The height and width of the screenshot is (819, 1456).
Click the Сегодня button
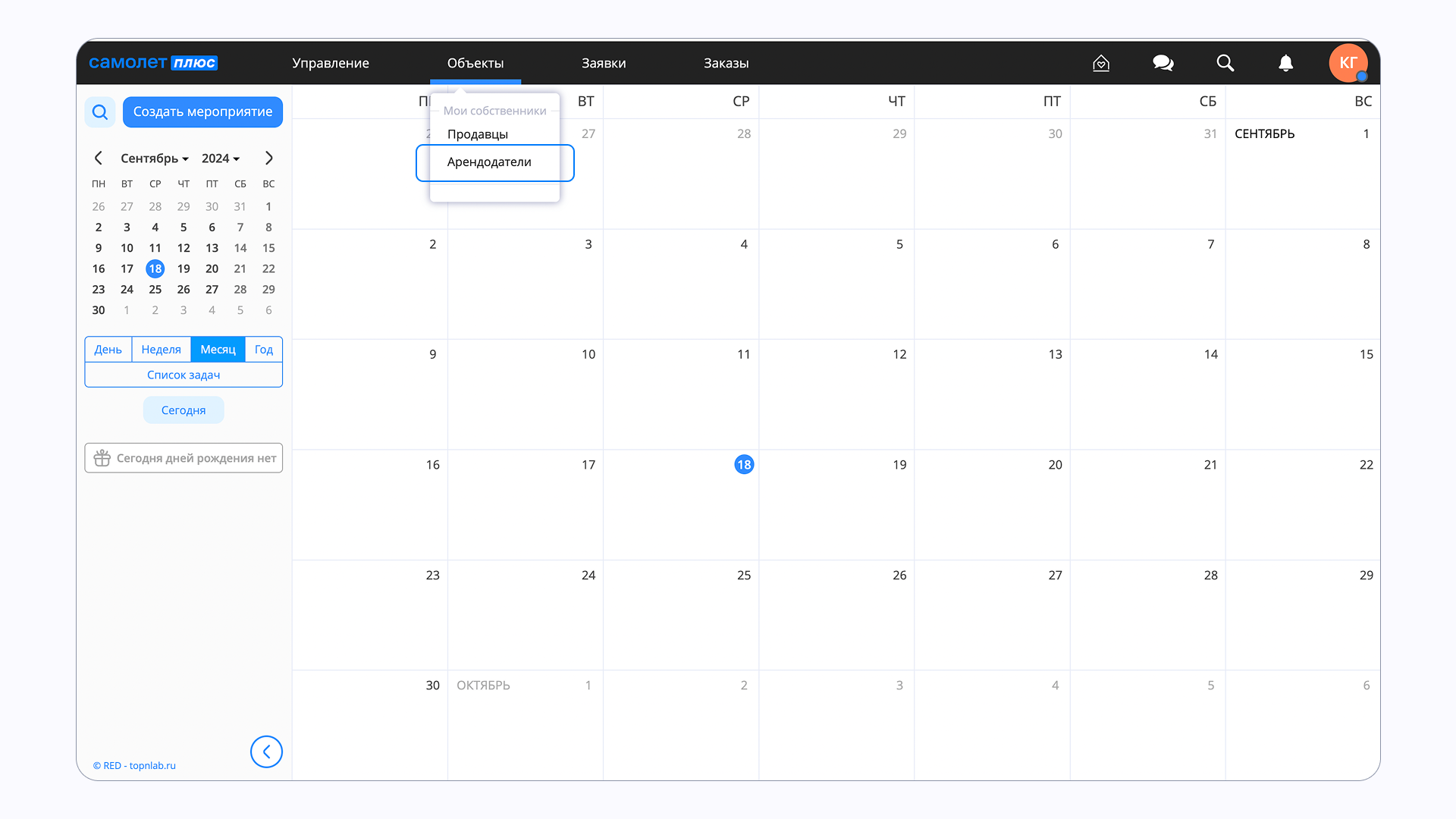pyautogui.click(x=184, y=410)
